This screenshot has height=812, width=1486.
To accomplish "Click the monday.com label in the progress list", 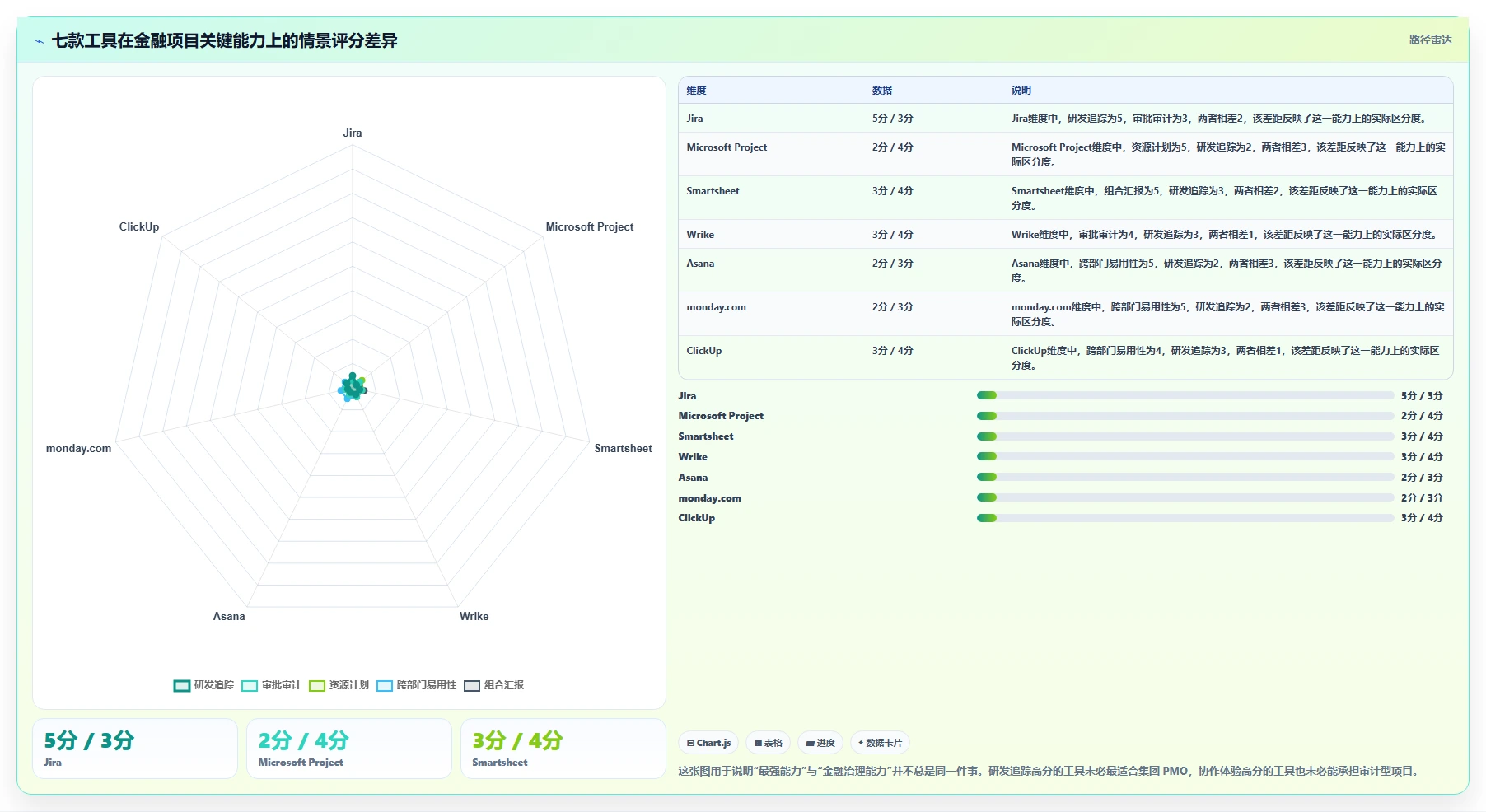I will click(x=709, y=498).
